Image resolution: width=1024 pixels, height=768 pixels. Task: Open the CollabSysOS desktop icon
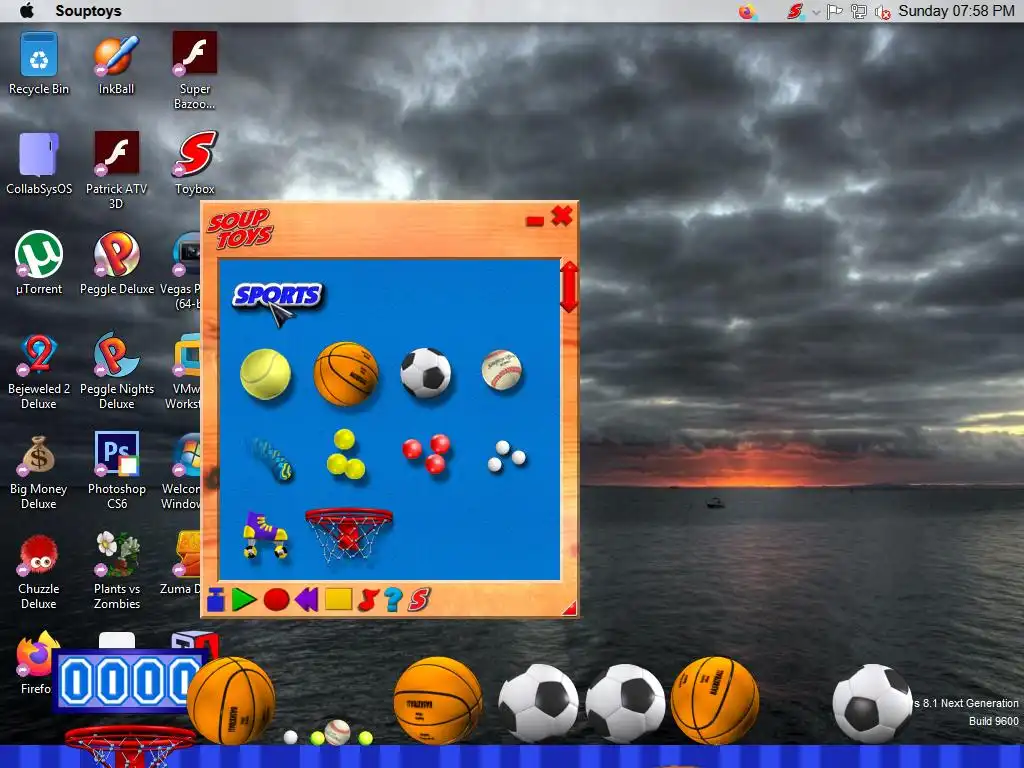tap(39, 163)
